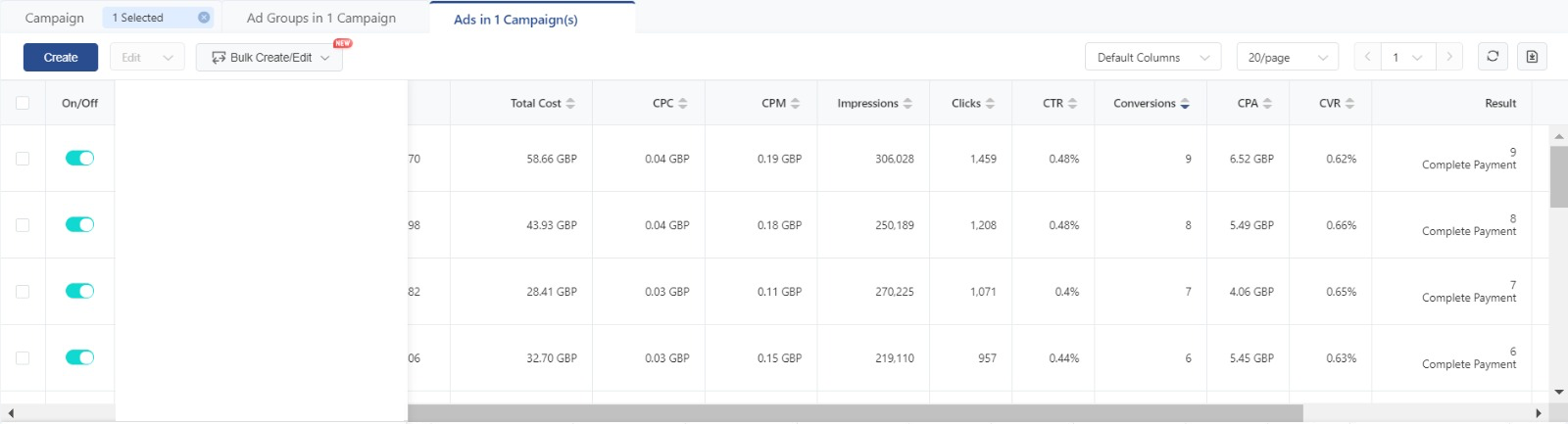Switch to the Campaign tab
1568x424 pixels.
pyautogui.click(x=54, y=18)
